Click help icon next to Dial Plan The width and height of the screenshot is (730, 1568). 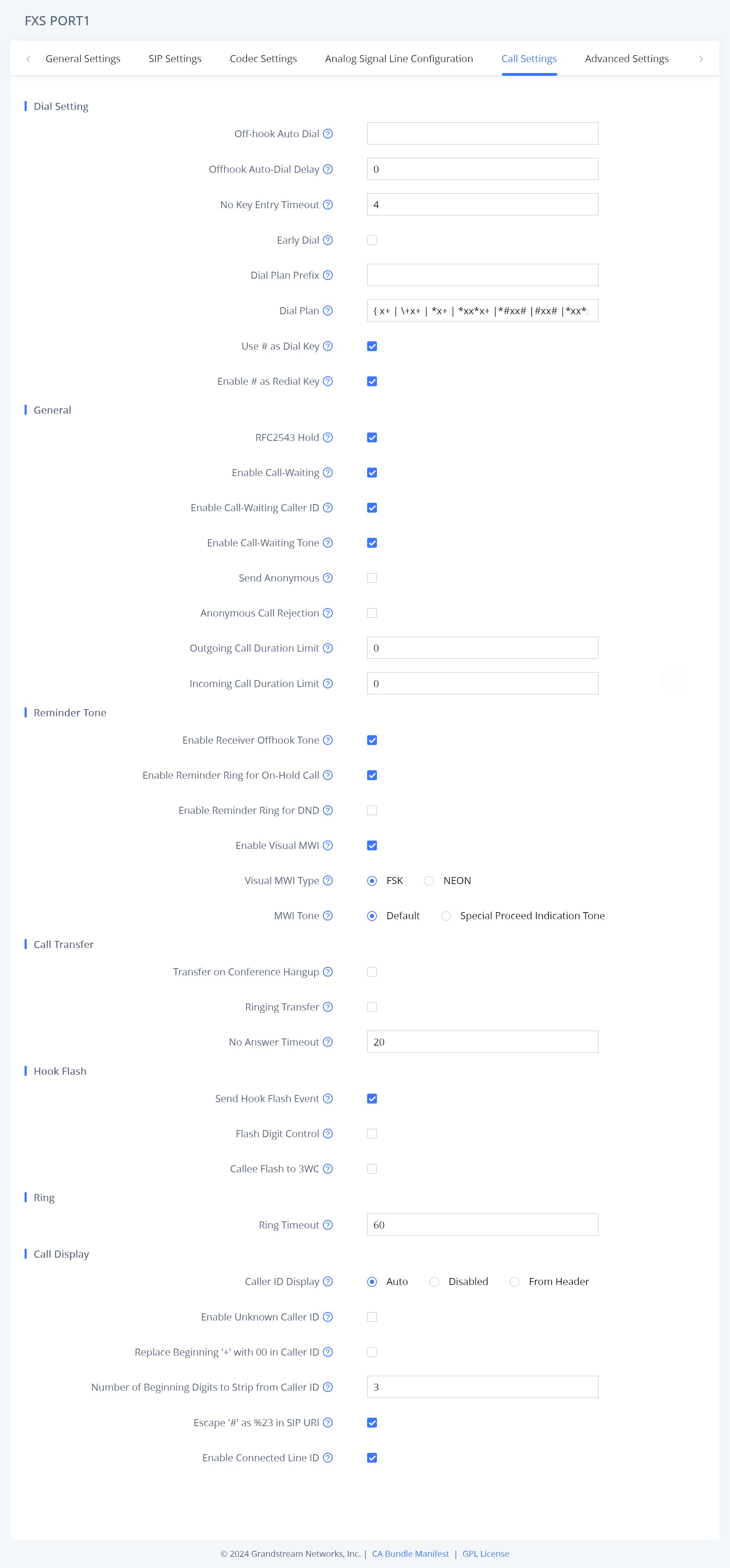328,311
